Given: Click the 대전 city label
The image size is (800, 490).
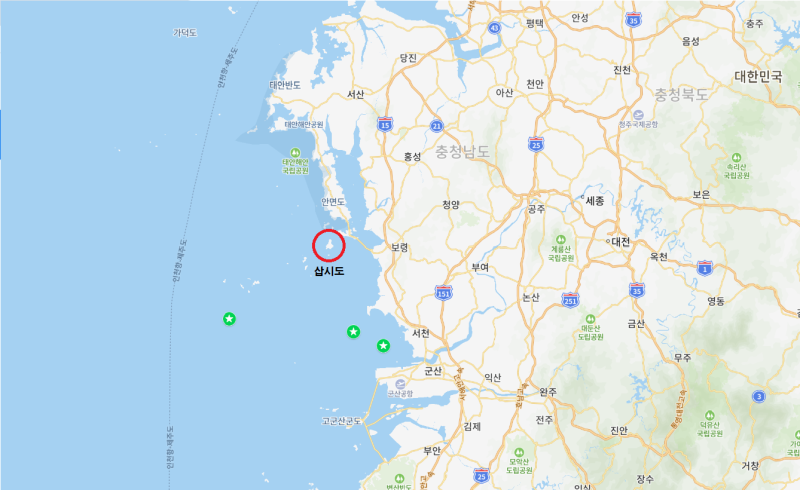Looking at the screenshot, I should coord(620,242).
